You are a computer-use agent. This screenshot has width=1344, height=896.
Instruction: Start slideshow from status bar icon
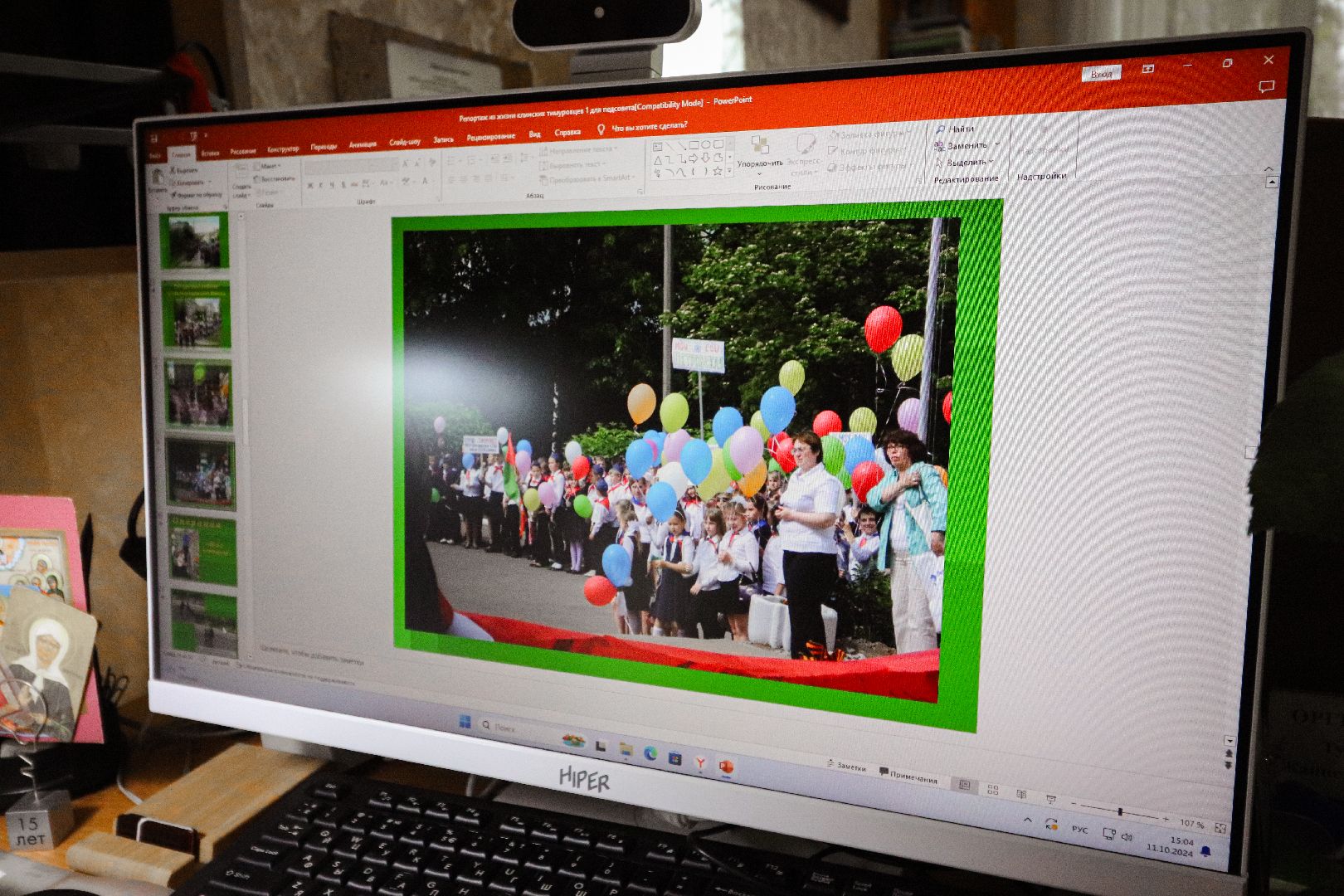[1051, 800]
